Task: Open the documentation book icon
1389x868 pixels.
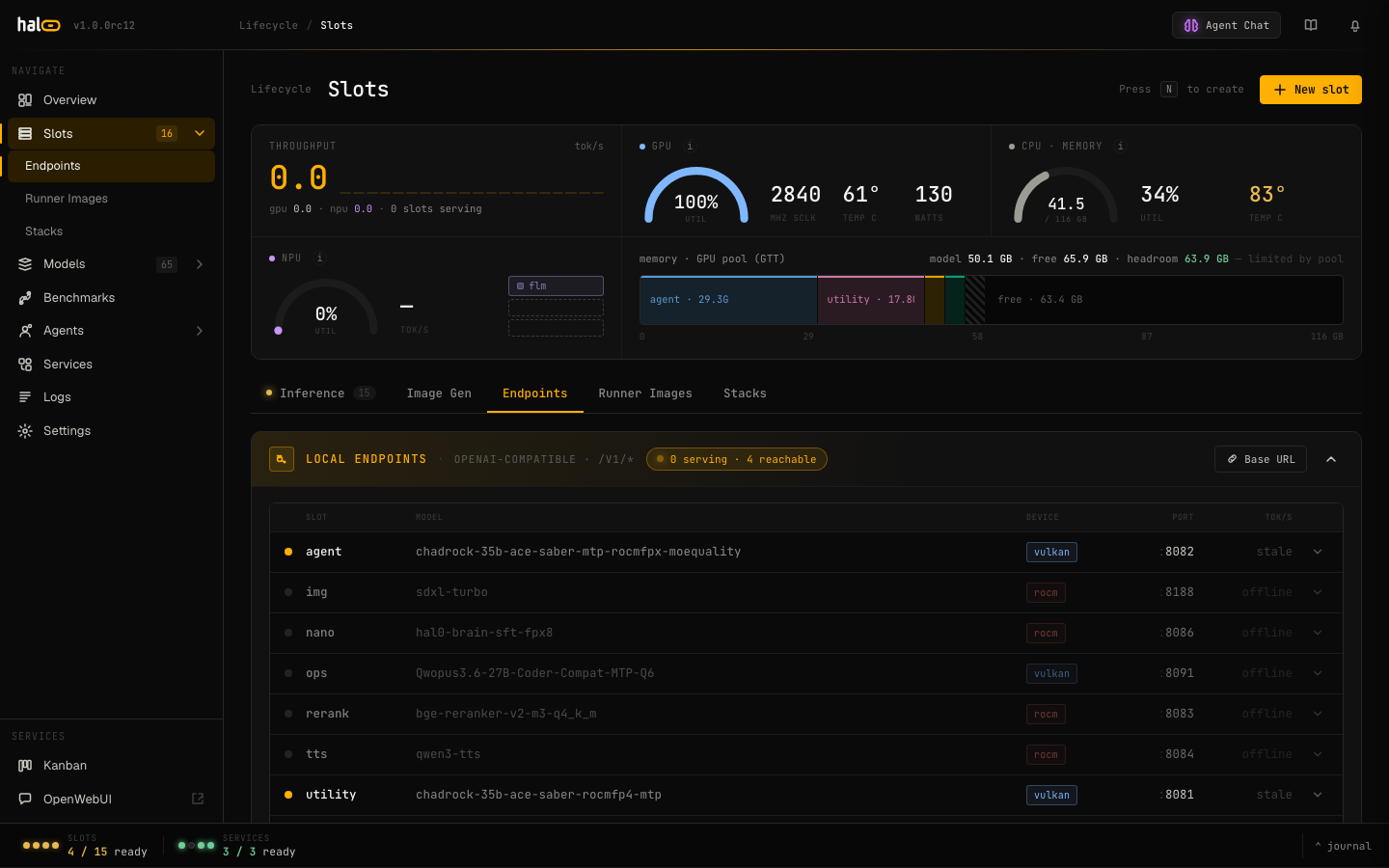Action: pyautogui.click(x=1311, y=26)
